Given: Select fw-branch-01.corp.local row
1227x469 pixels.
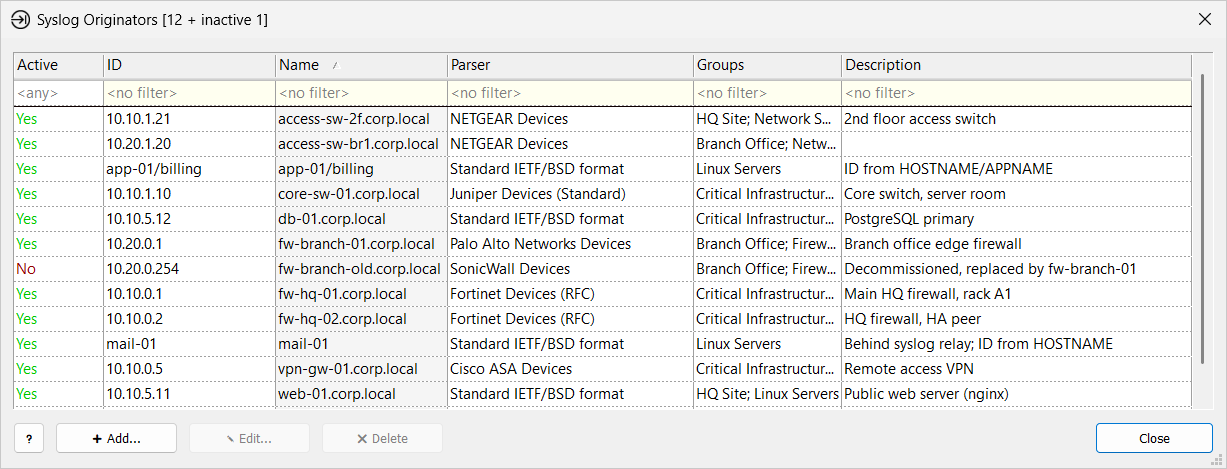Looking at the screenshot, I should [x=602, y=244].
